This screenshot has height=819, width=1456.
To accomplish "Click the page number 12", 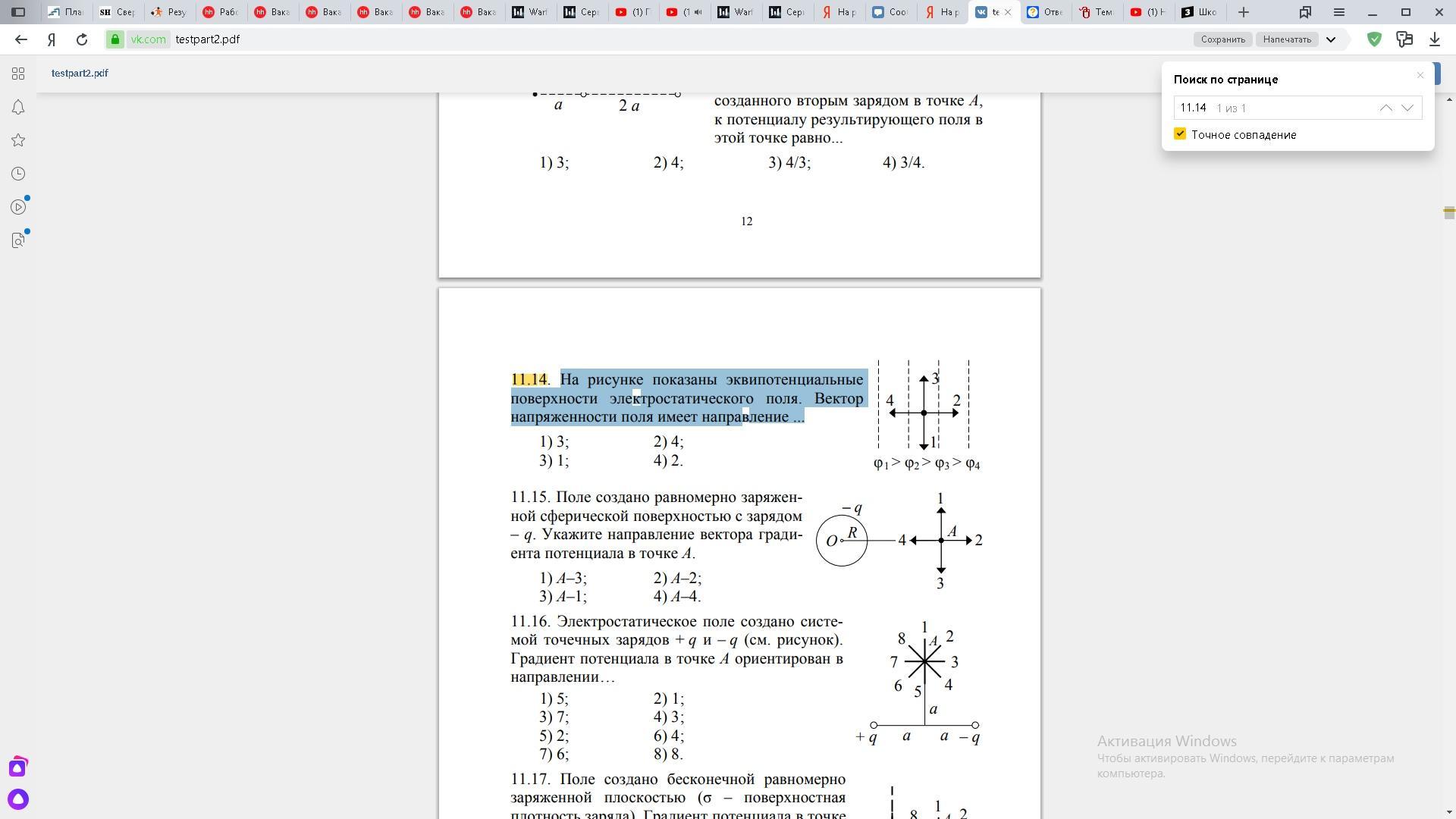I will [747, 221].
